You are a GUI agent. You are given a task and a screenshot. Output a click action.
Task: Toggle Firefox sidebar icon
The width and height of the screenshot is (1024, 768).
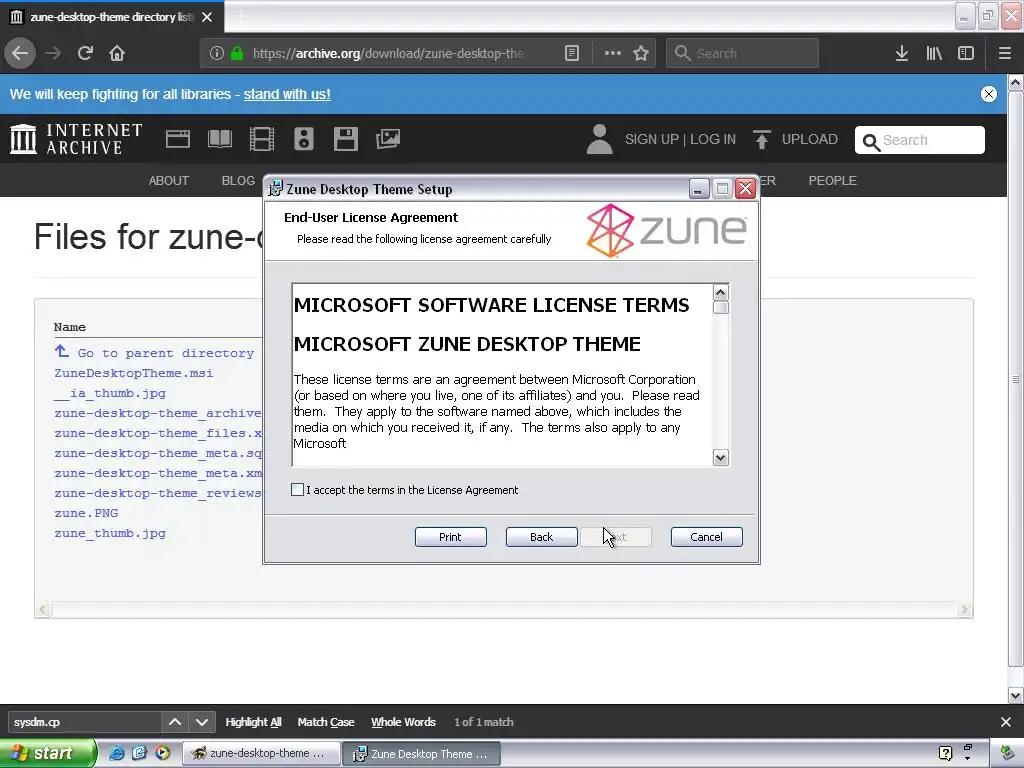[x=966, y=53]
